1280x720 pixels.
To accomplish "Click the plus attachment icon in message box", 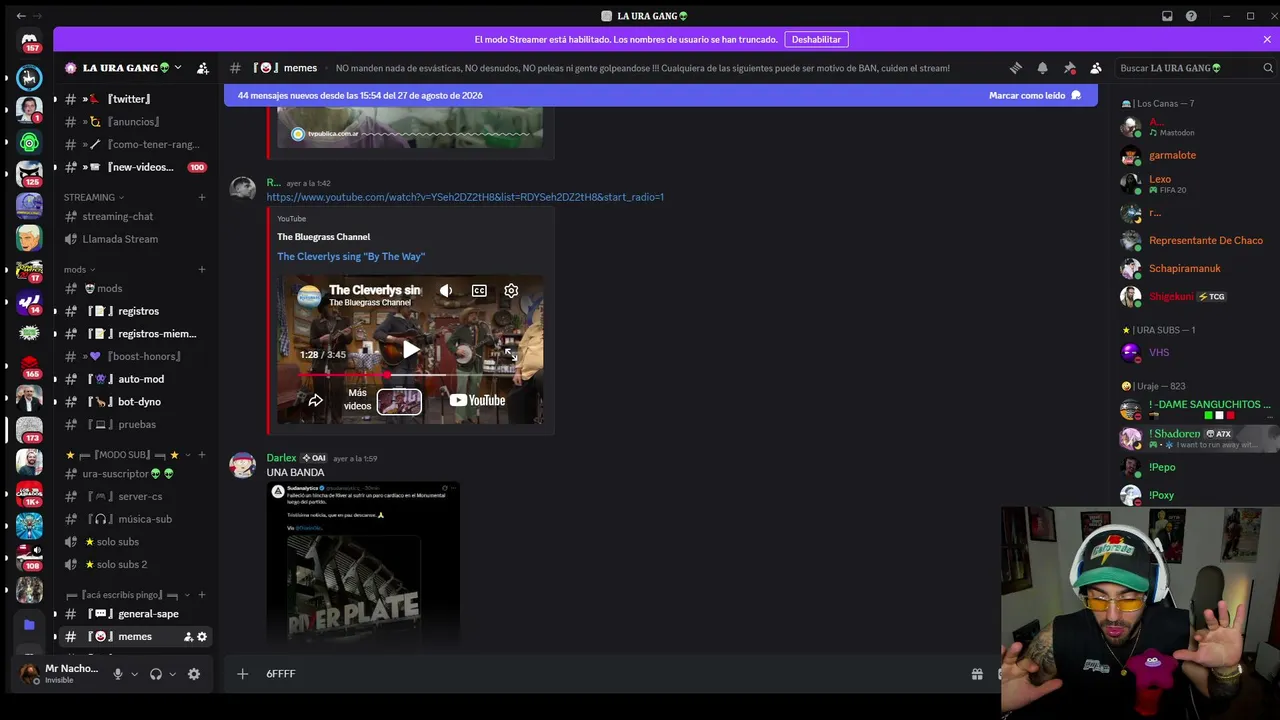I will (242, 674).
